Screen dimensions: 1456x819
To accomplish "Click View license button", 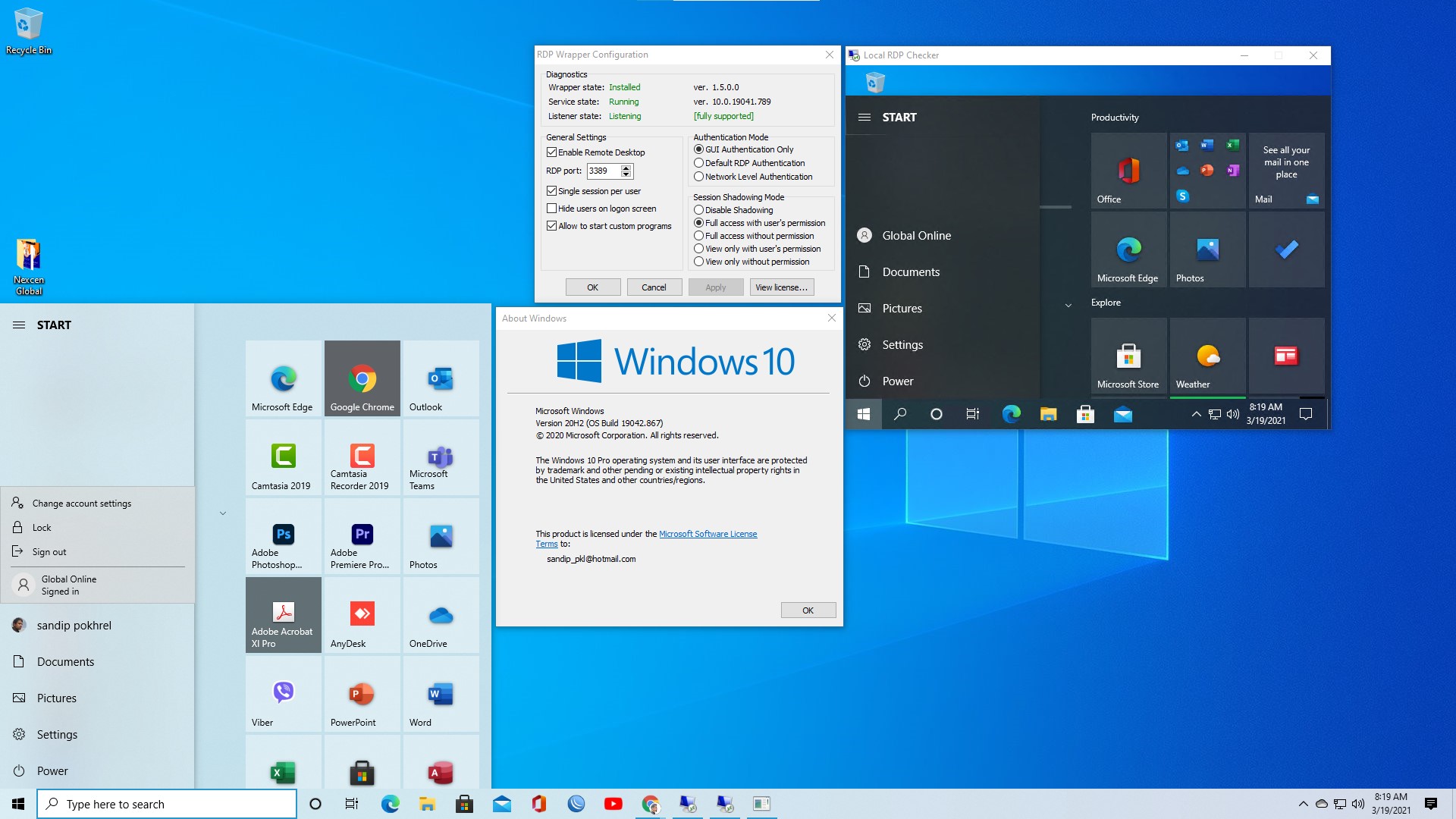I will click(x=781, y=287).
